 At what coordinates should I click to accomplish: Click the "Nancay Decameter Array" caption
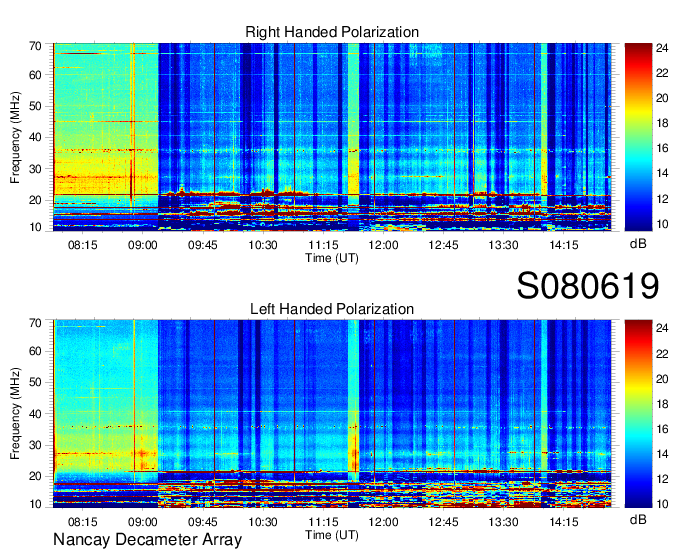(147, 540)
